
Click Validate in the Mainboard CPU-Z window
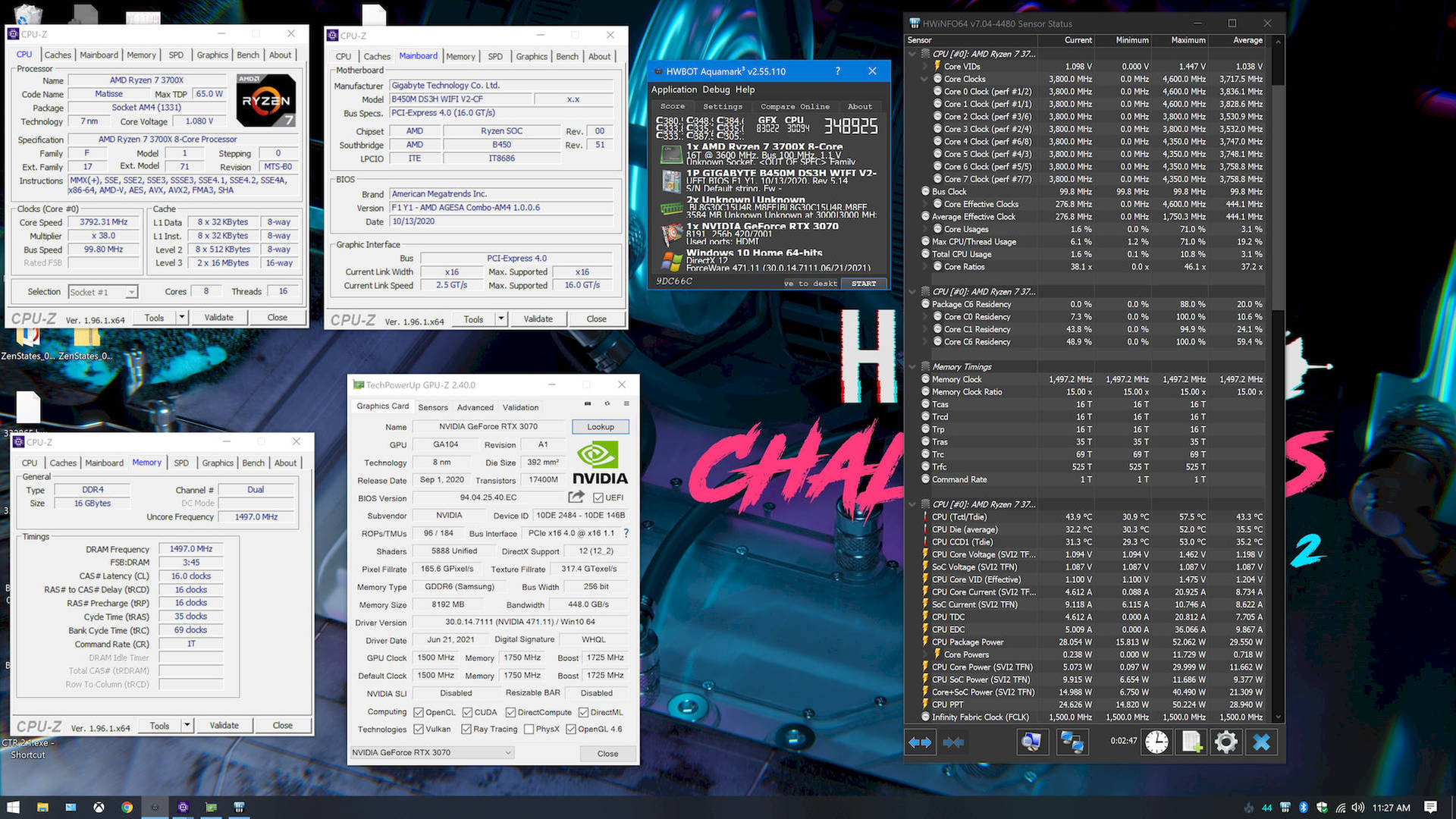[x=538, y=319]
